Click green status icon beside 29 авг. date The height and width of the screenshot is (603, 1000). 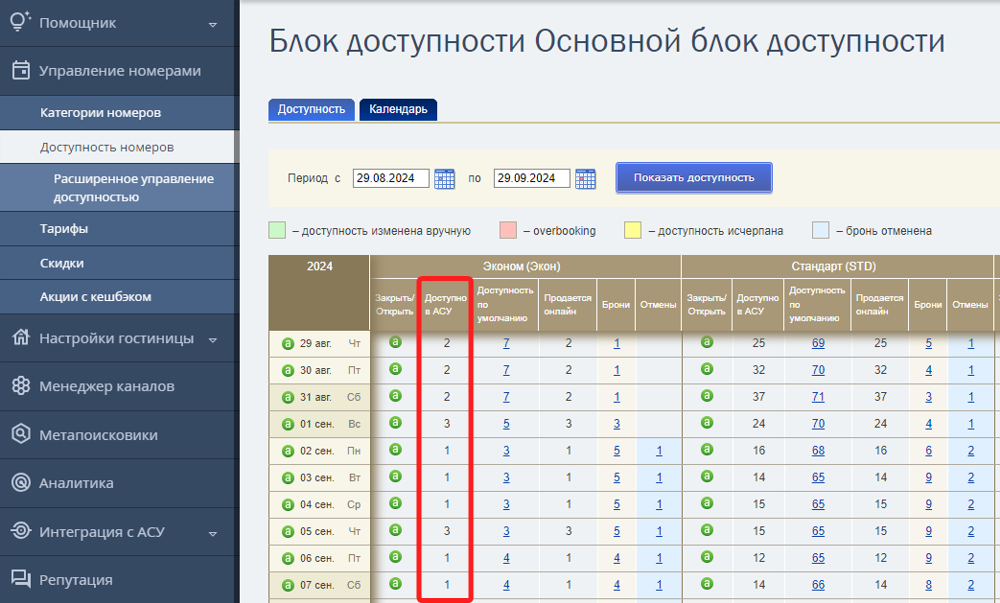[x=288, y=344]
